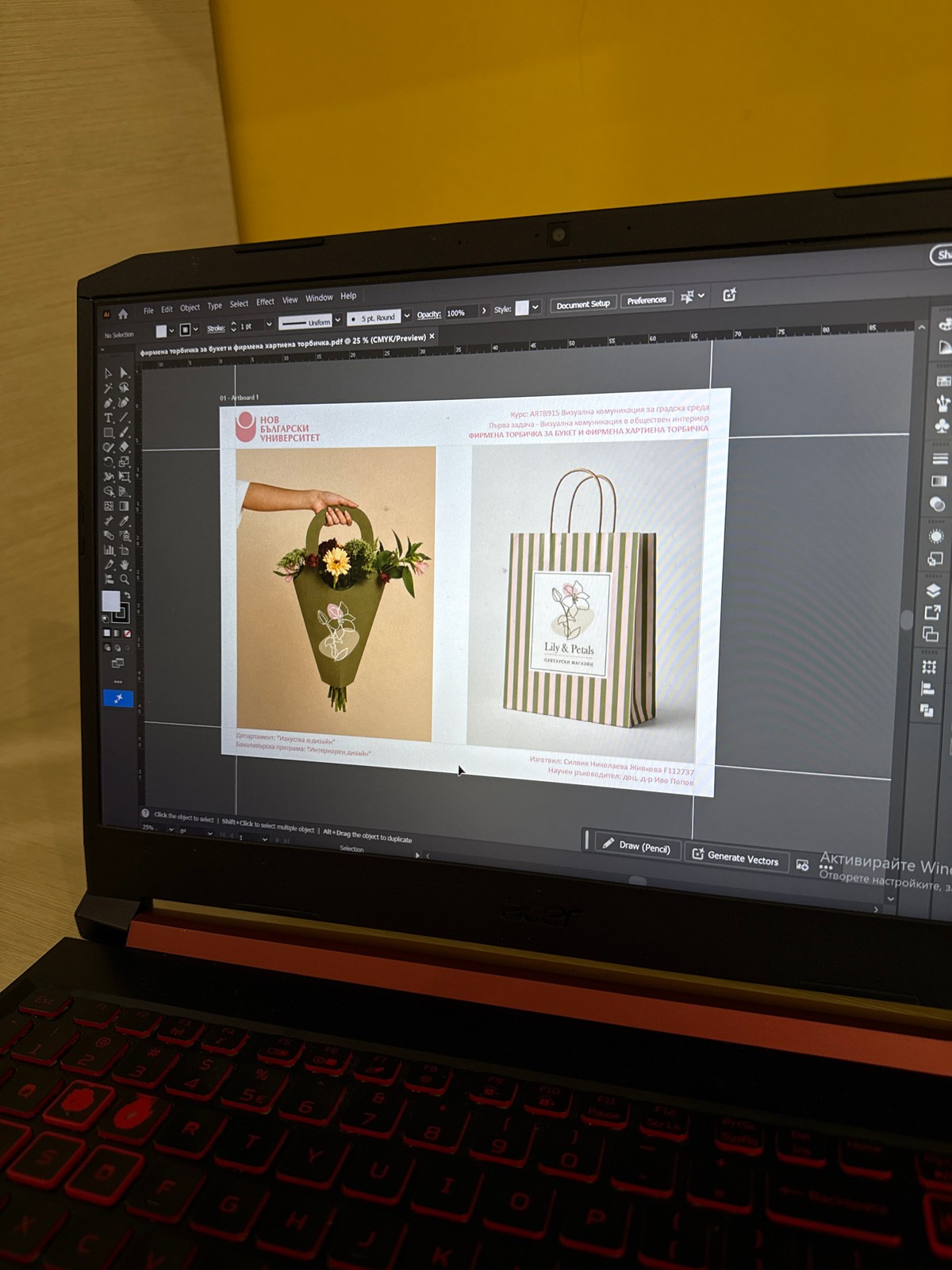Screen dimensions: 952x1270
Task: Click the Document Setup button
Action: point(583,304)
